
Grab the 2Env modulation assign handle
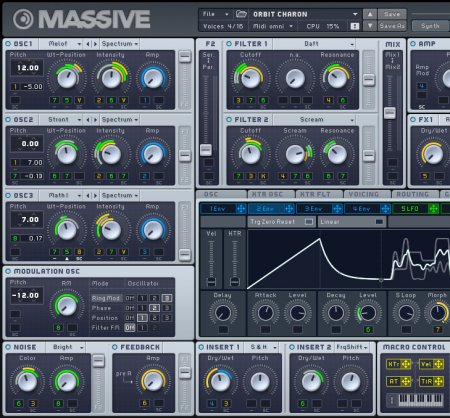point(289,209)
